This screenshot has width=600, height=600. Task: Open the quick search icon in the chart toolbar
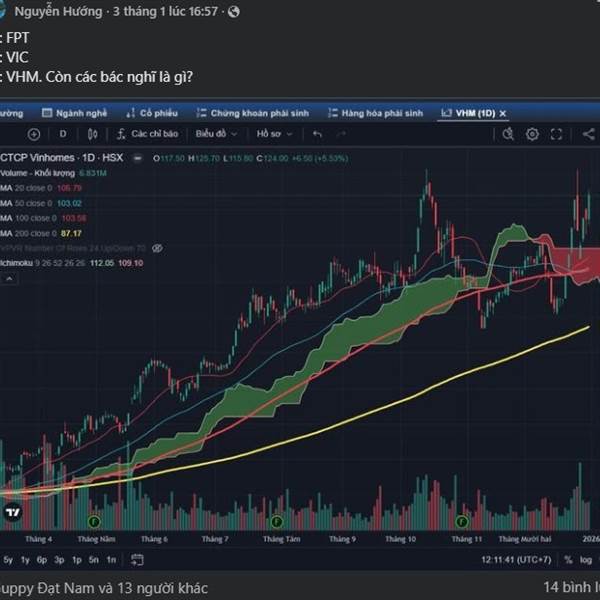tap(508, 134)
